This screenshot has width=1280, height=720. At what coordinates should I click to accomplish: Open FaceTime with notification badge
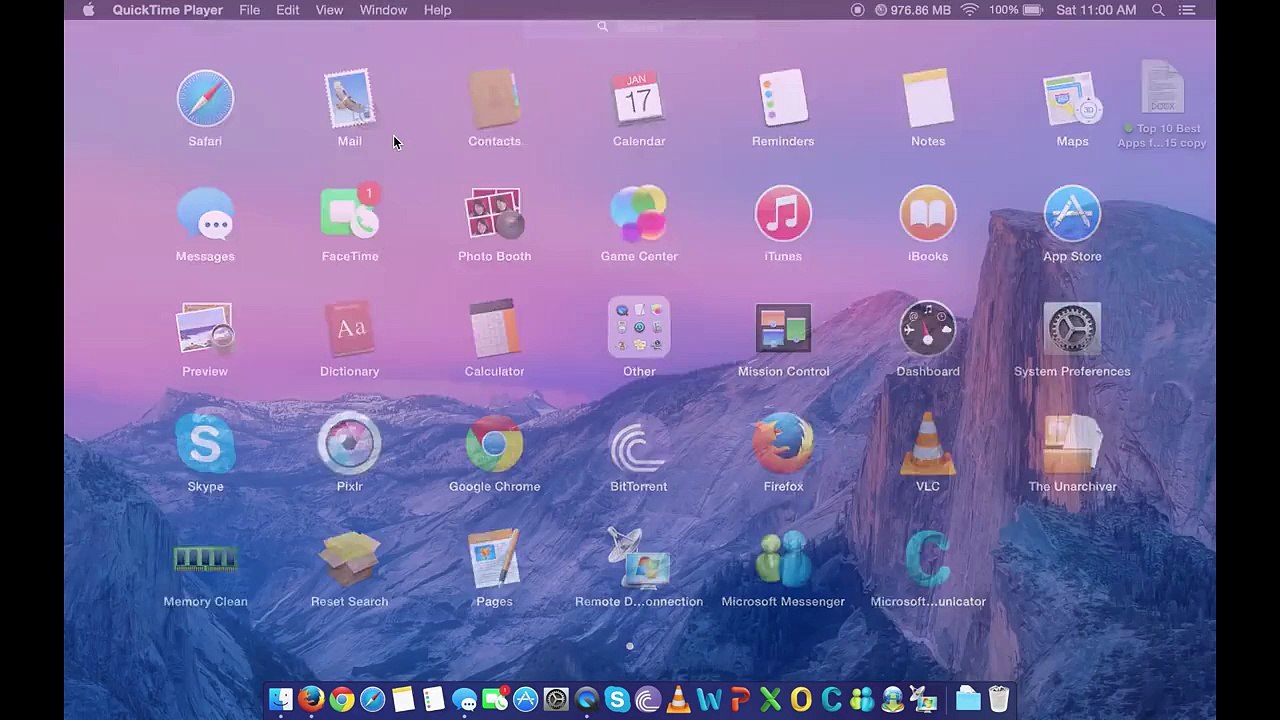(349, 214)
